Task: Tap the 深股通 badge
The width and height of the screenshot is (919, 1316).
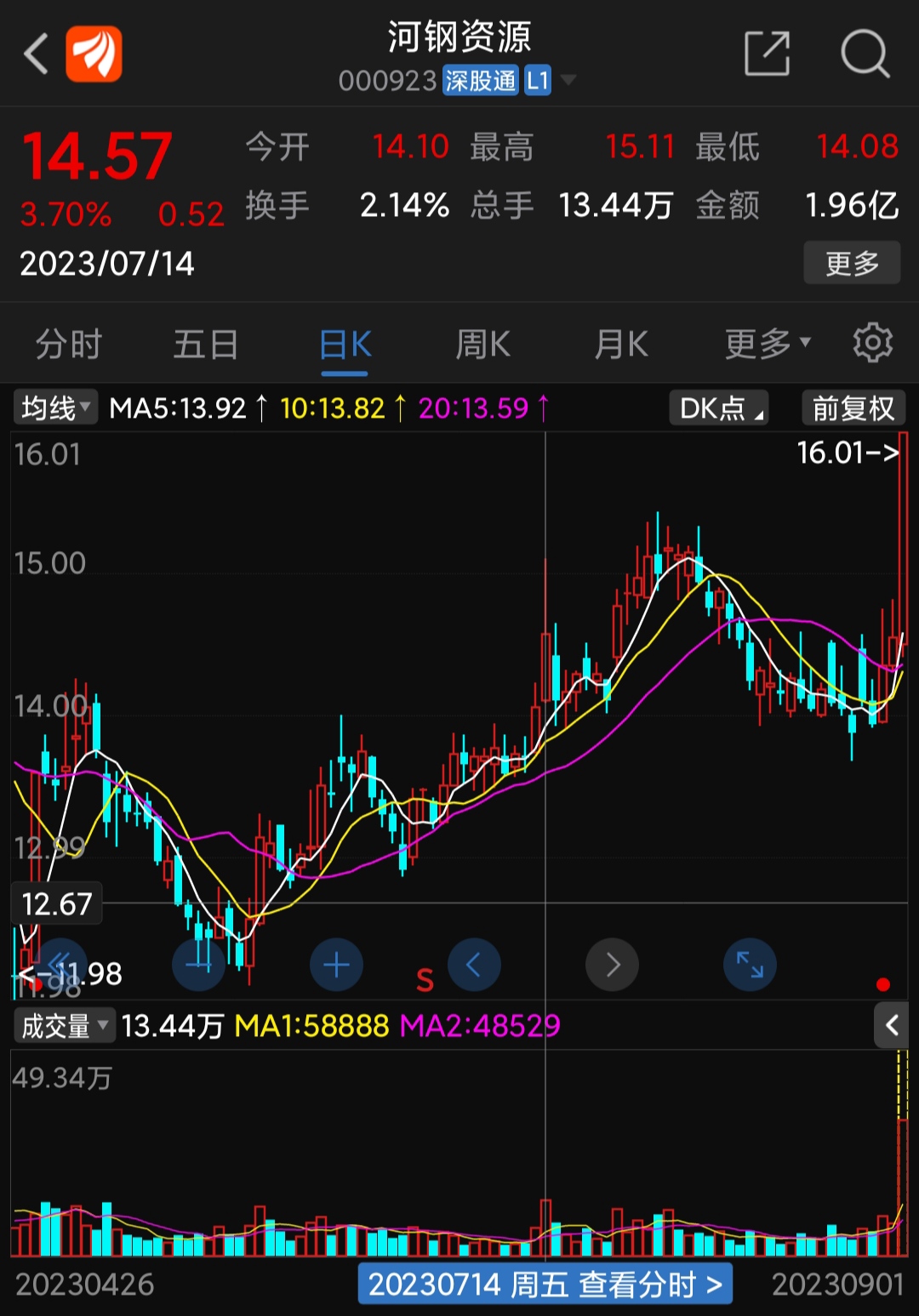Action: [x=481, y=81]
